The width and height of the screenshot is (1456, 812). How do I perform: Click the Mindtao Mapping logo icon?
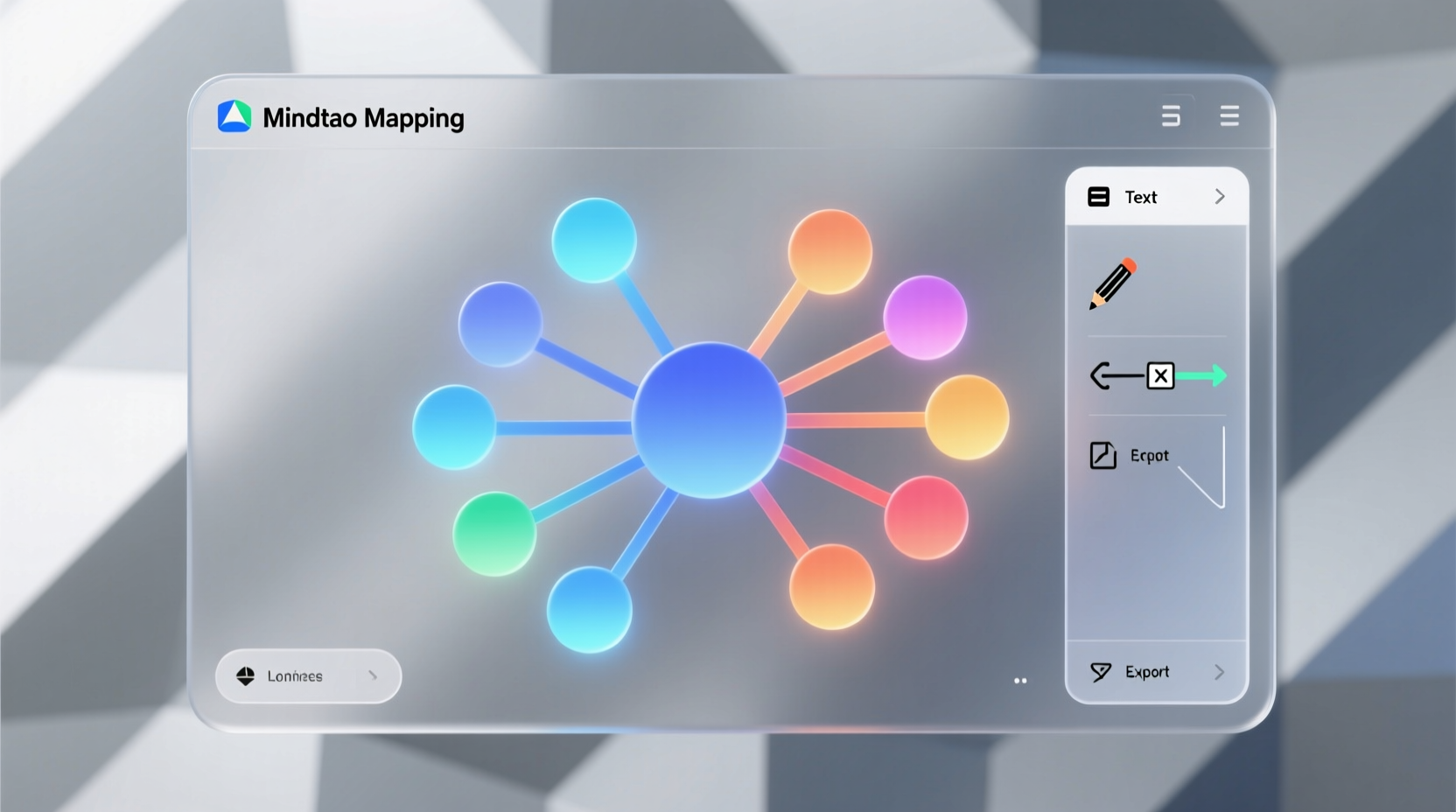point(234,116)
